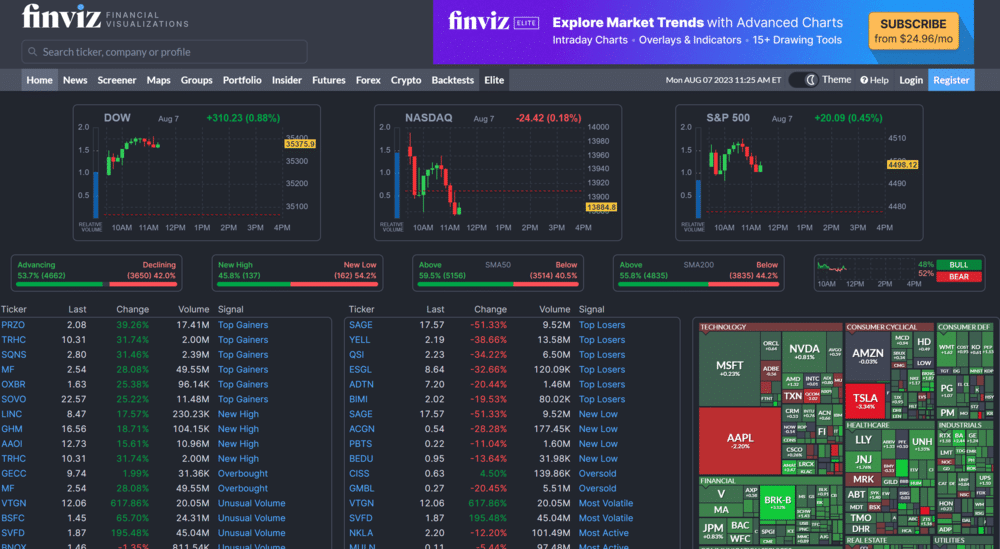
Task: Open the PBTS ticker link
Action: click(x=360, y=444)
